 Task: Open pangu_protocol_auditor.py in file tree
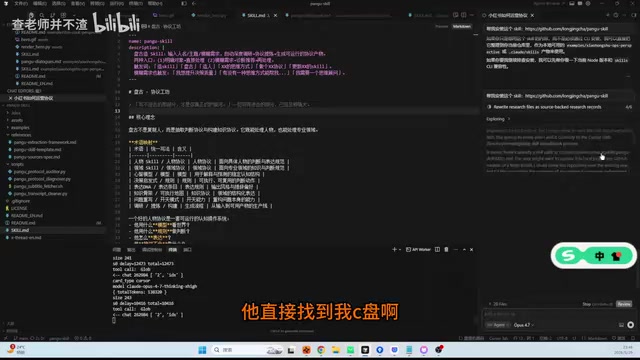tap(39, 171)
